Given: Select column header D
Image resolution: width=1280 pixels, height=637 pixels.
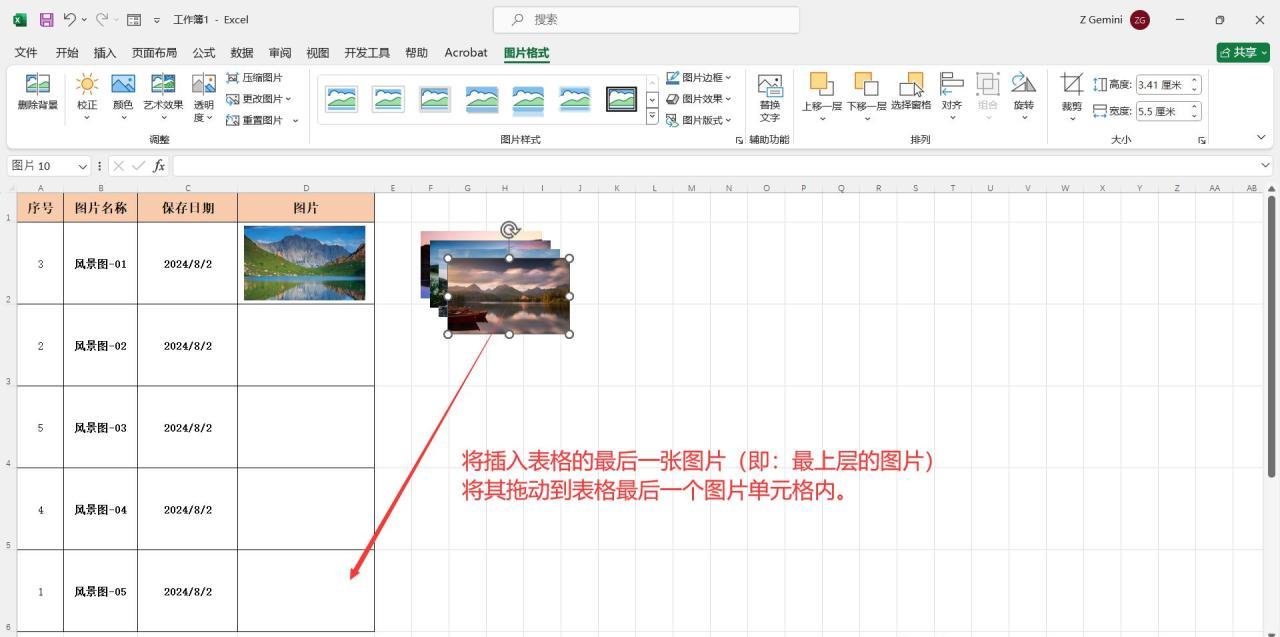Looking at the screenshot, I should coord(306,188).
